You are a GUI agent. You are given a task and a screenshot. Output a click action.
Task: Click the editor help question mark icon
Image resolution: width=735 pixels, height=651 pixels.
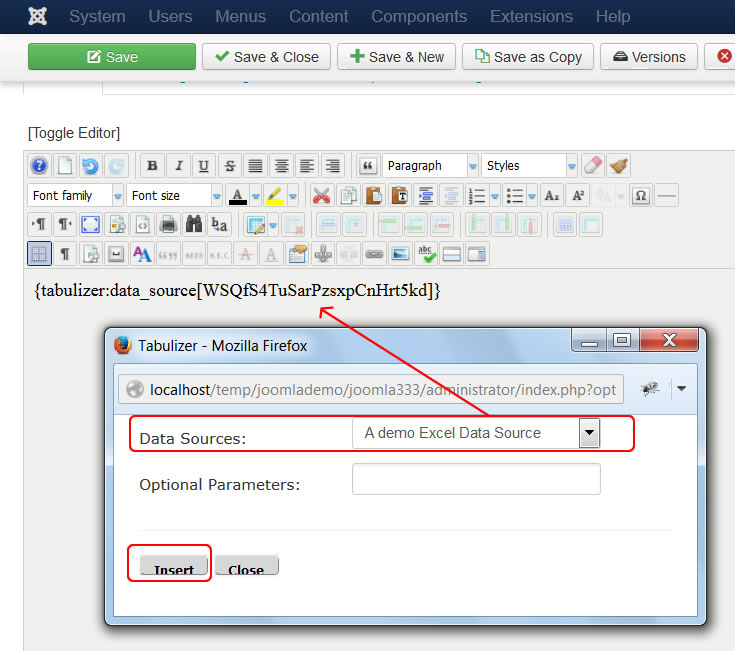coord(39,166)
